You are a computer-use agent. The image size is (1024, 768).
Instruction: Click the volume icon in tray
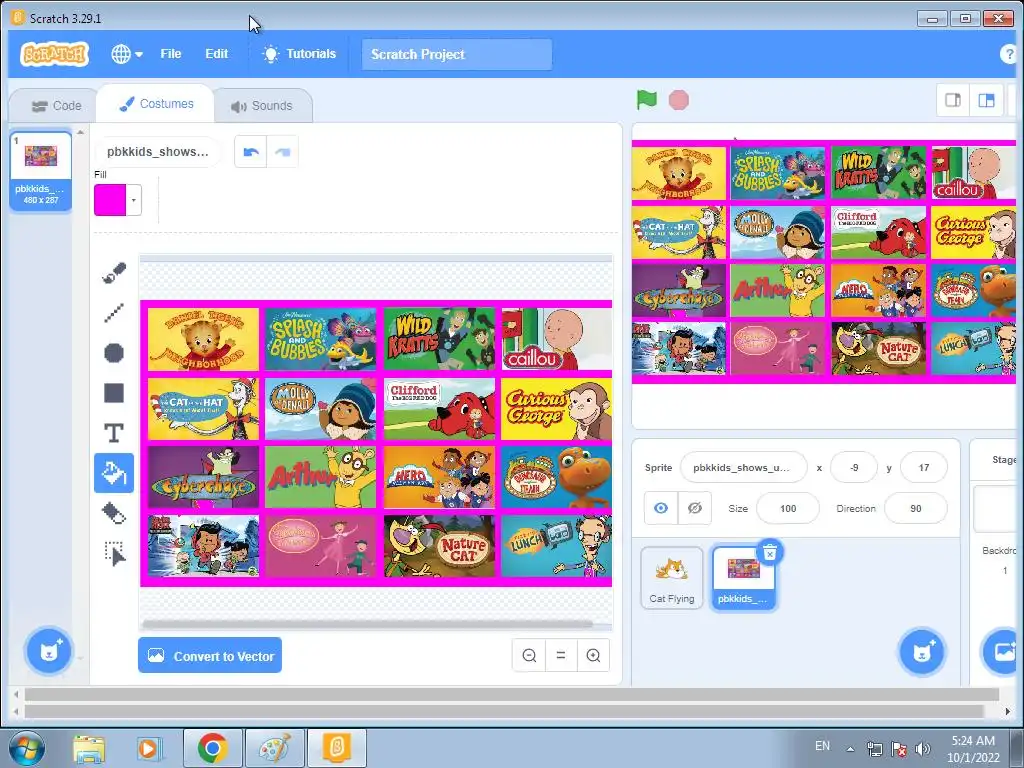922,748
